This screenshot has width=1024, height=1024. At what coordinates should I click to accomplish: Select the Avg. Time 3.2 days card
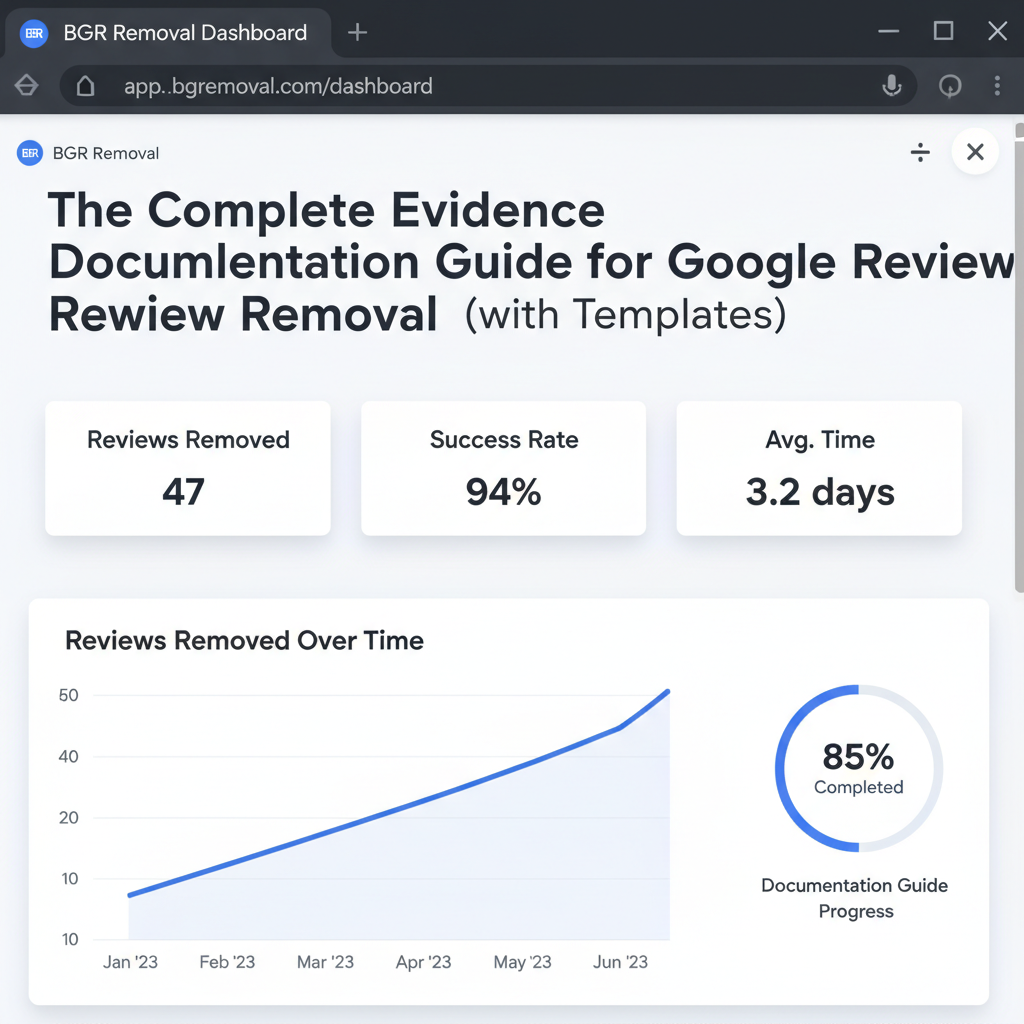tap(819, 468)
